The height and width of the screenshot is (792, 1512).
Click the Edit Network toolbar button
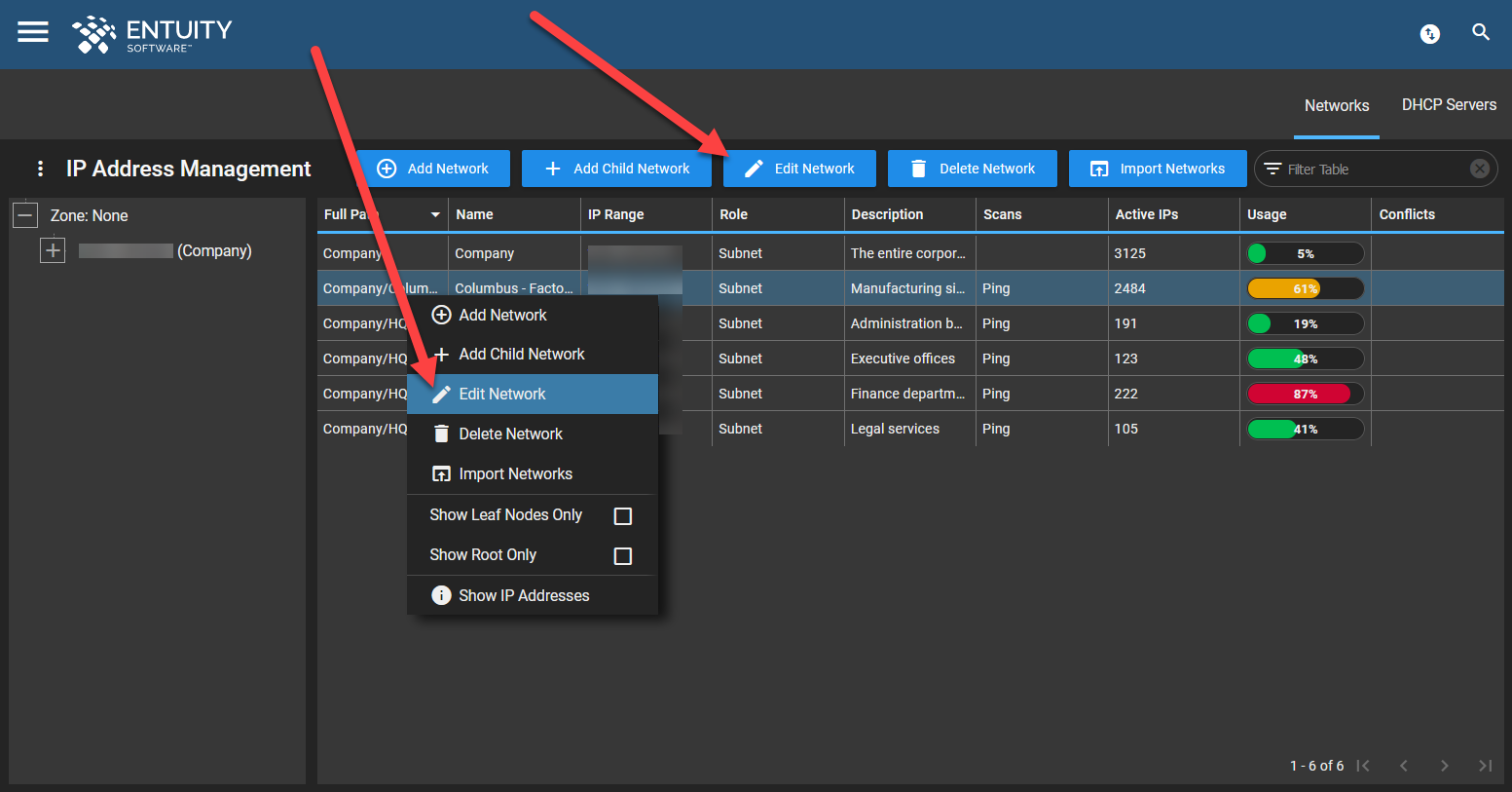click(799, 169)
